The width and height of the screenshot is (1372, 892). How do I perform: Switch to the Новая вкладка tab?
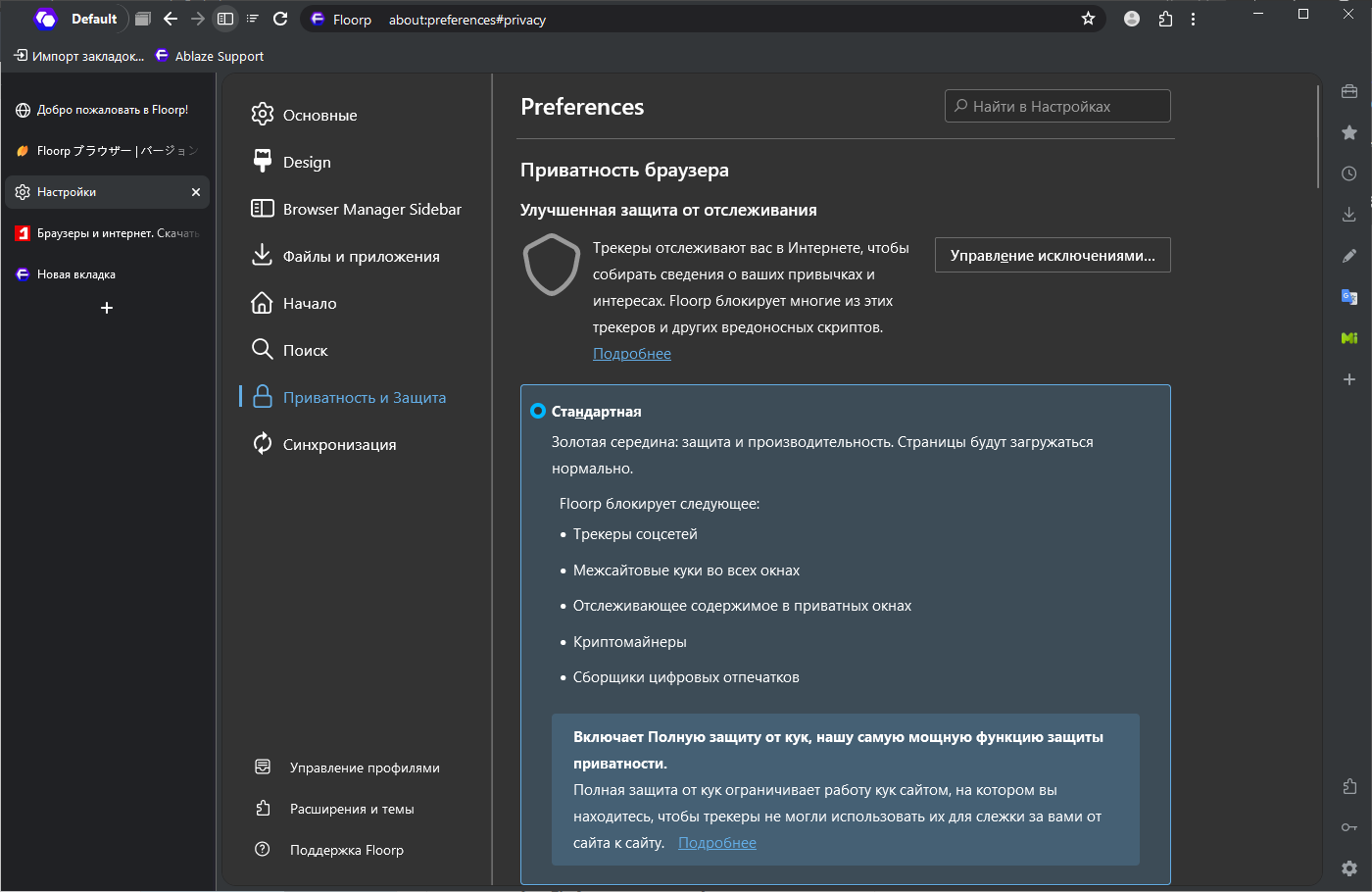(76, 274)
